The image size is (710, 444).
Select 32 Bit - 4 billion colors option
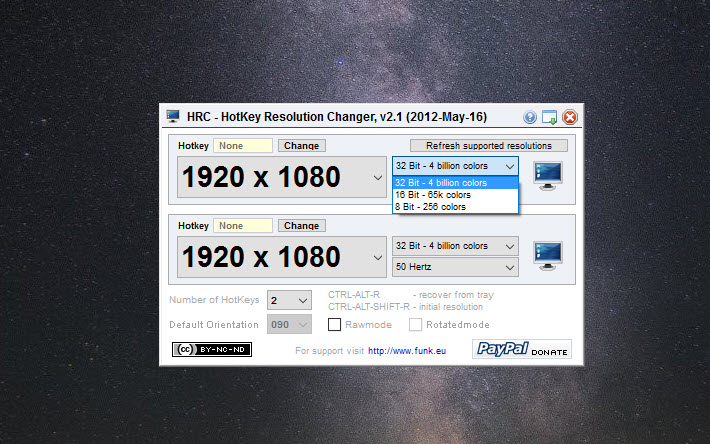coord(455,183)
